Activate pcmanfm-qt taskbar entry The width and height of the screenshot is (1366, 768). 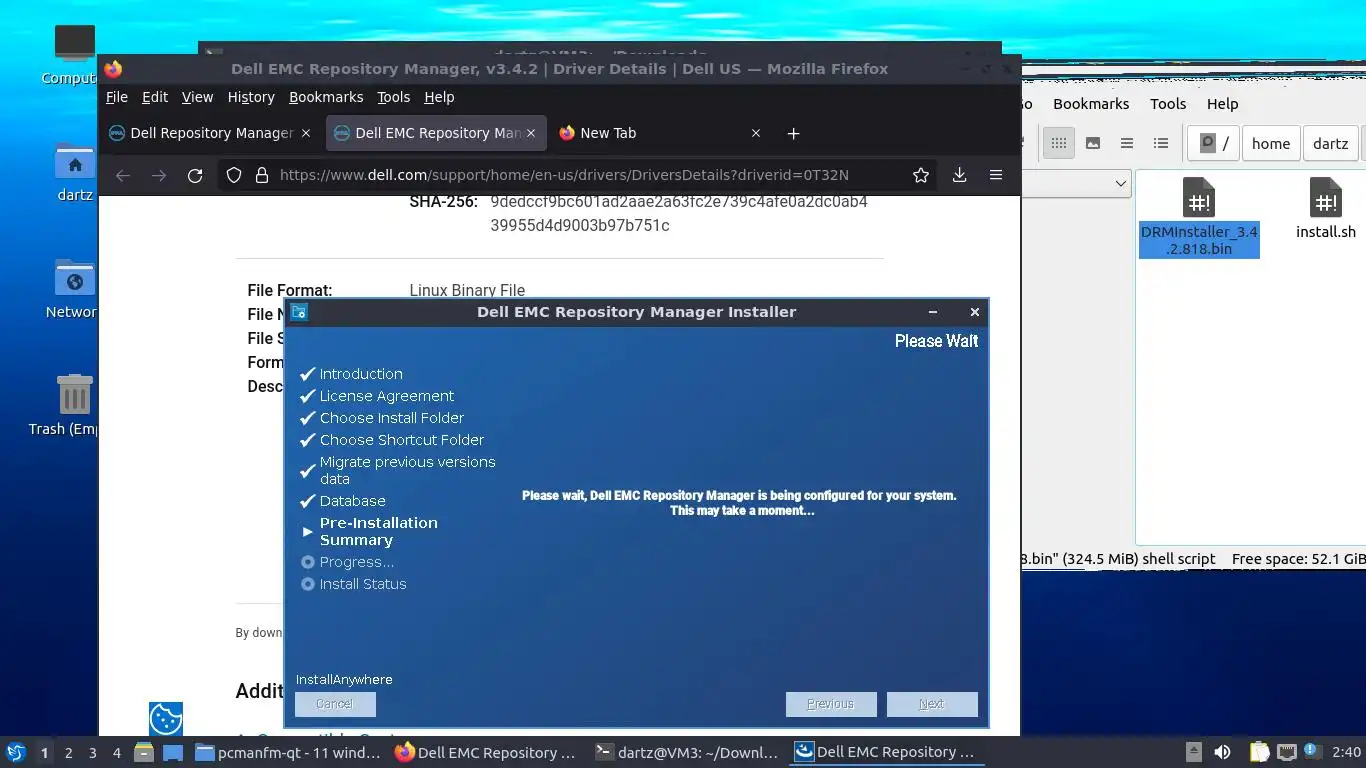[288, 753]
